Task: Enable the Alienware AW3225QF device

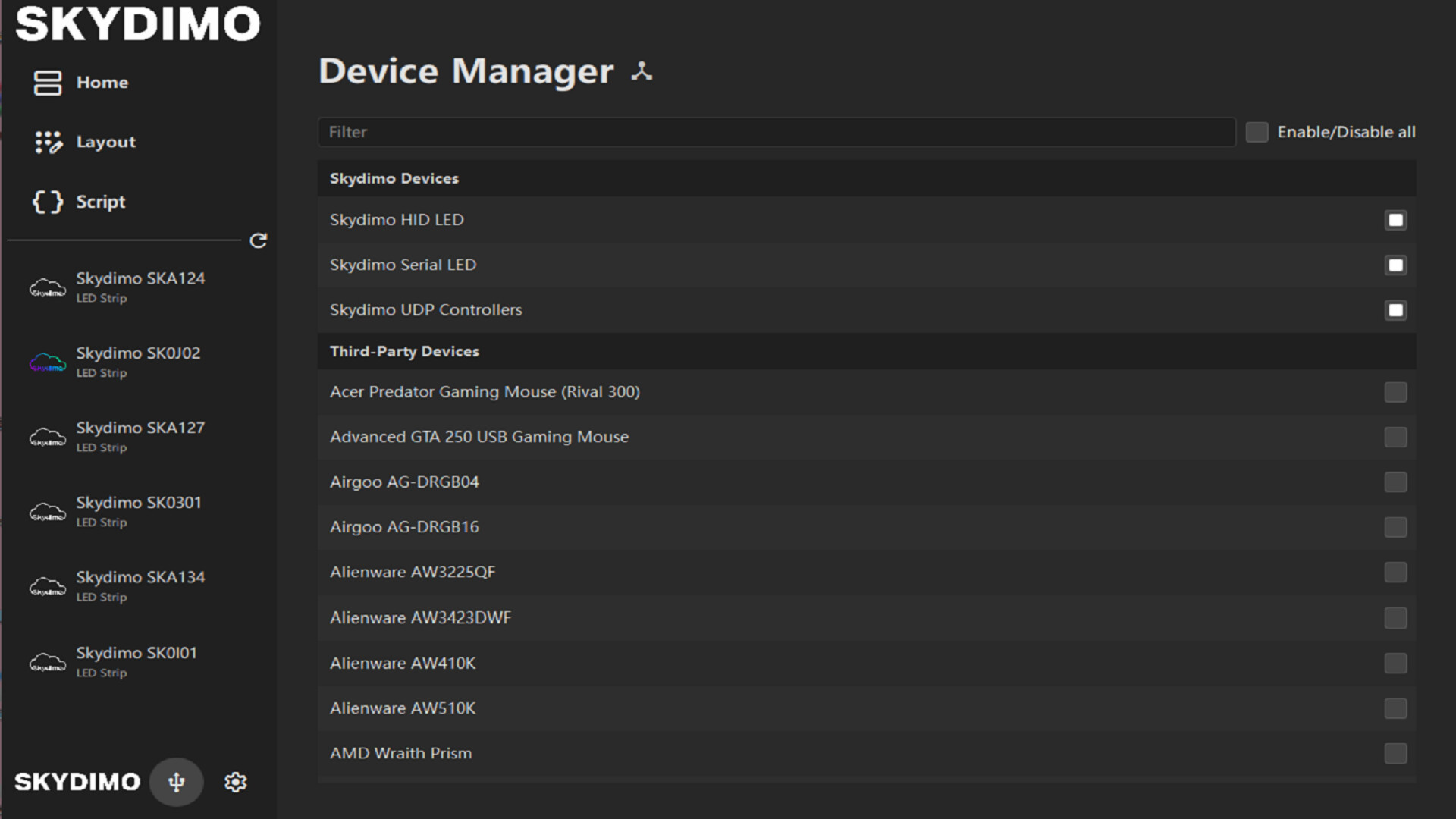Action: (1395, 572)
